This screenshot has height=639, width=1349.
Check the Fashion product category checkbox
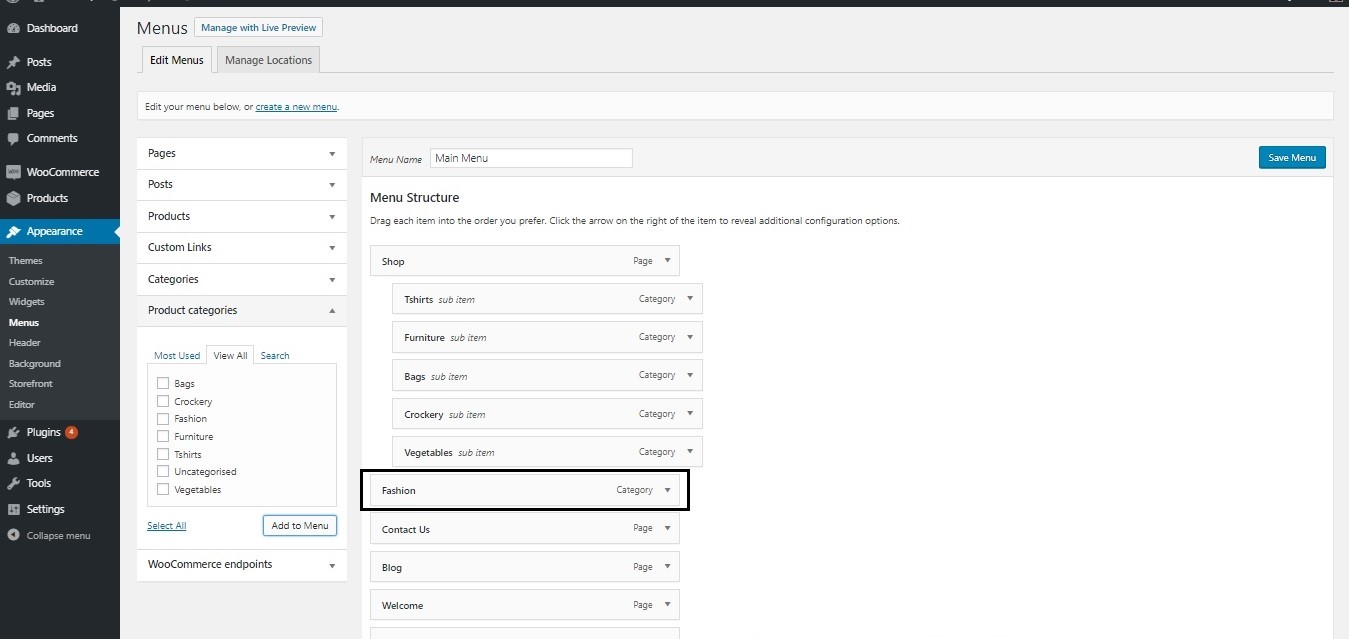(162, 418)
